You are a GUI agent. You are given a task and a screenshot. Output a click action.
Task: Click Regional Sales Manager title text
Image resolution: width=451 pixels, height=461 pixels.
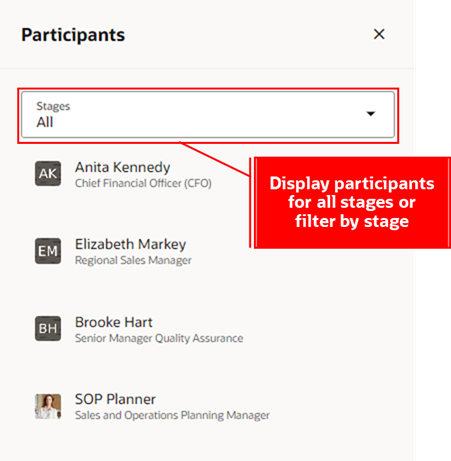[133, 260]
